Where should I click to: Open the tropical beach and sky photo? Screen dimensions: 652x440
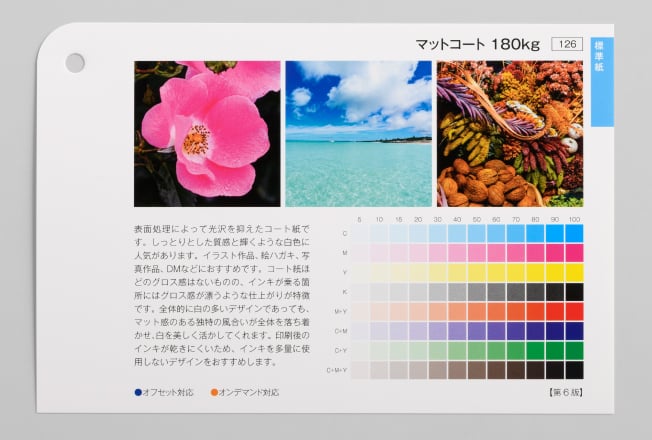pyautogui.click(x=358, y=133)
